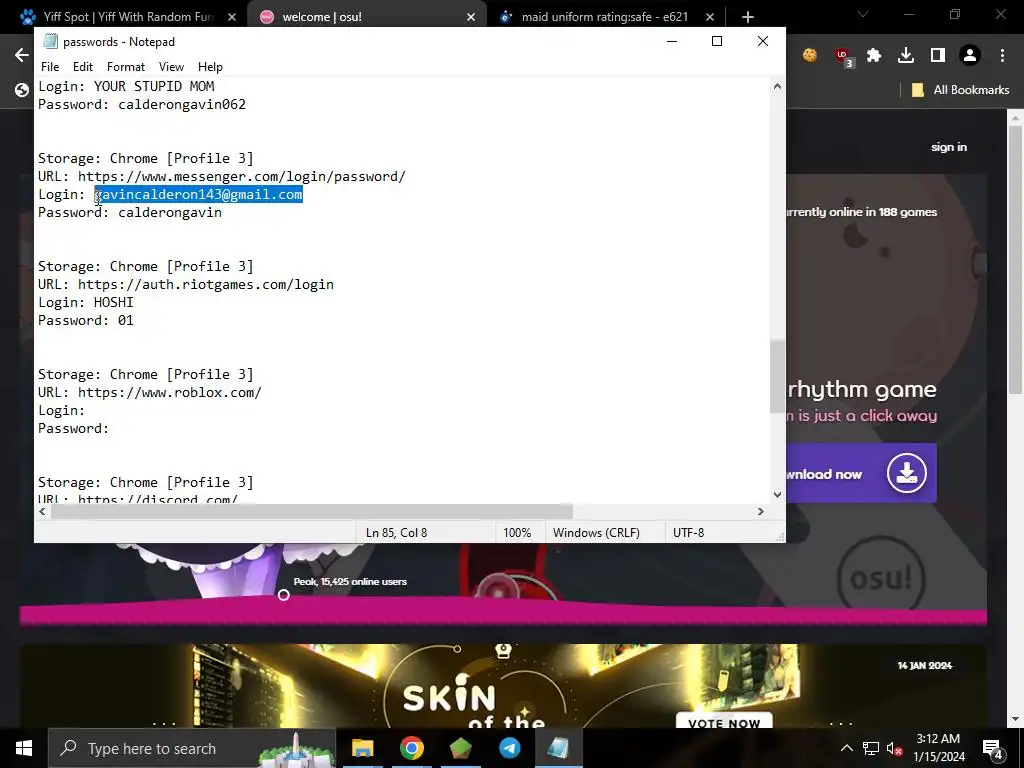
Task: Open the View menu in Notepad
Action: click(171, 67)
